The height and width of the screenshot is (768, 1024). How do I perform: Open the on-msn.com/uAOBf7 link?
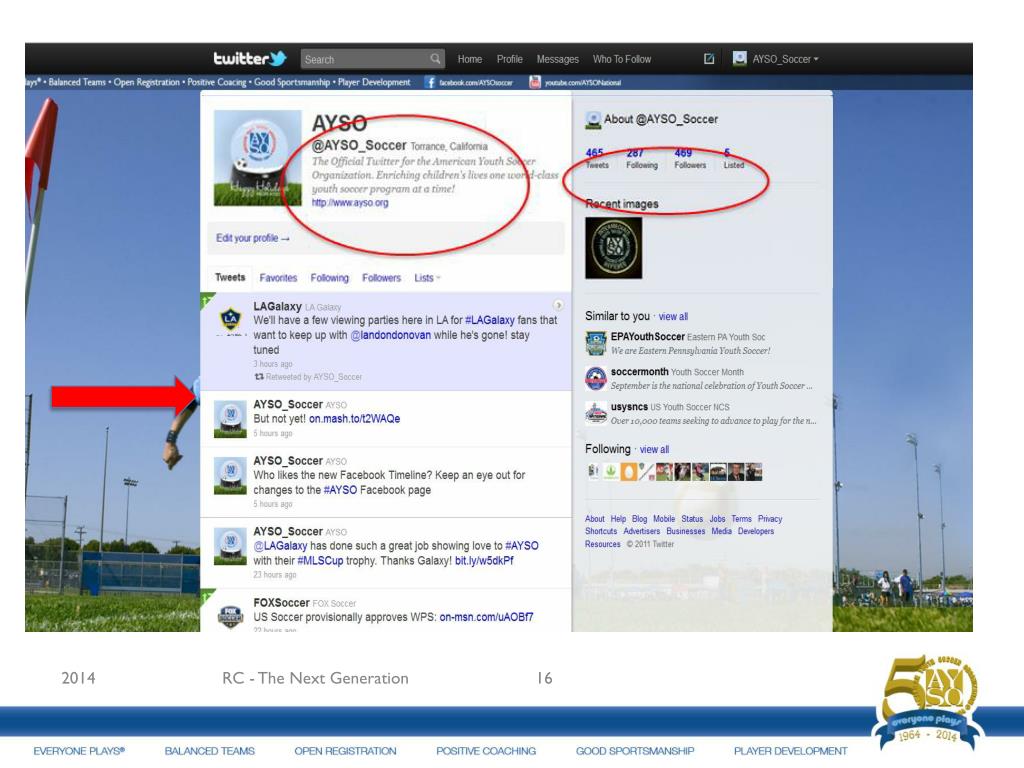pos(487,616)
